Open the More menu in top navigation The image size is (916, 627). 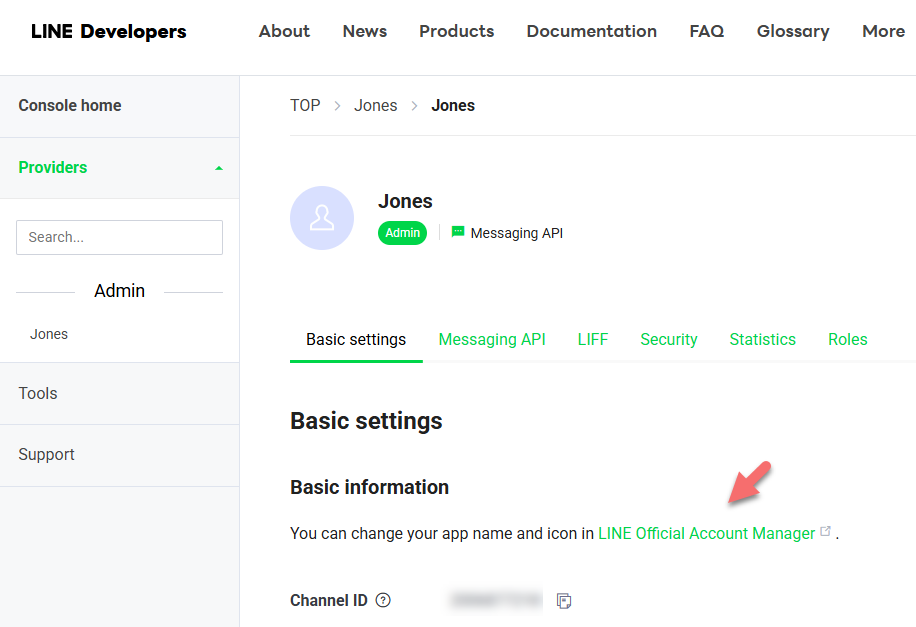click(x=883, y=32)
